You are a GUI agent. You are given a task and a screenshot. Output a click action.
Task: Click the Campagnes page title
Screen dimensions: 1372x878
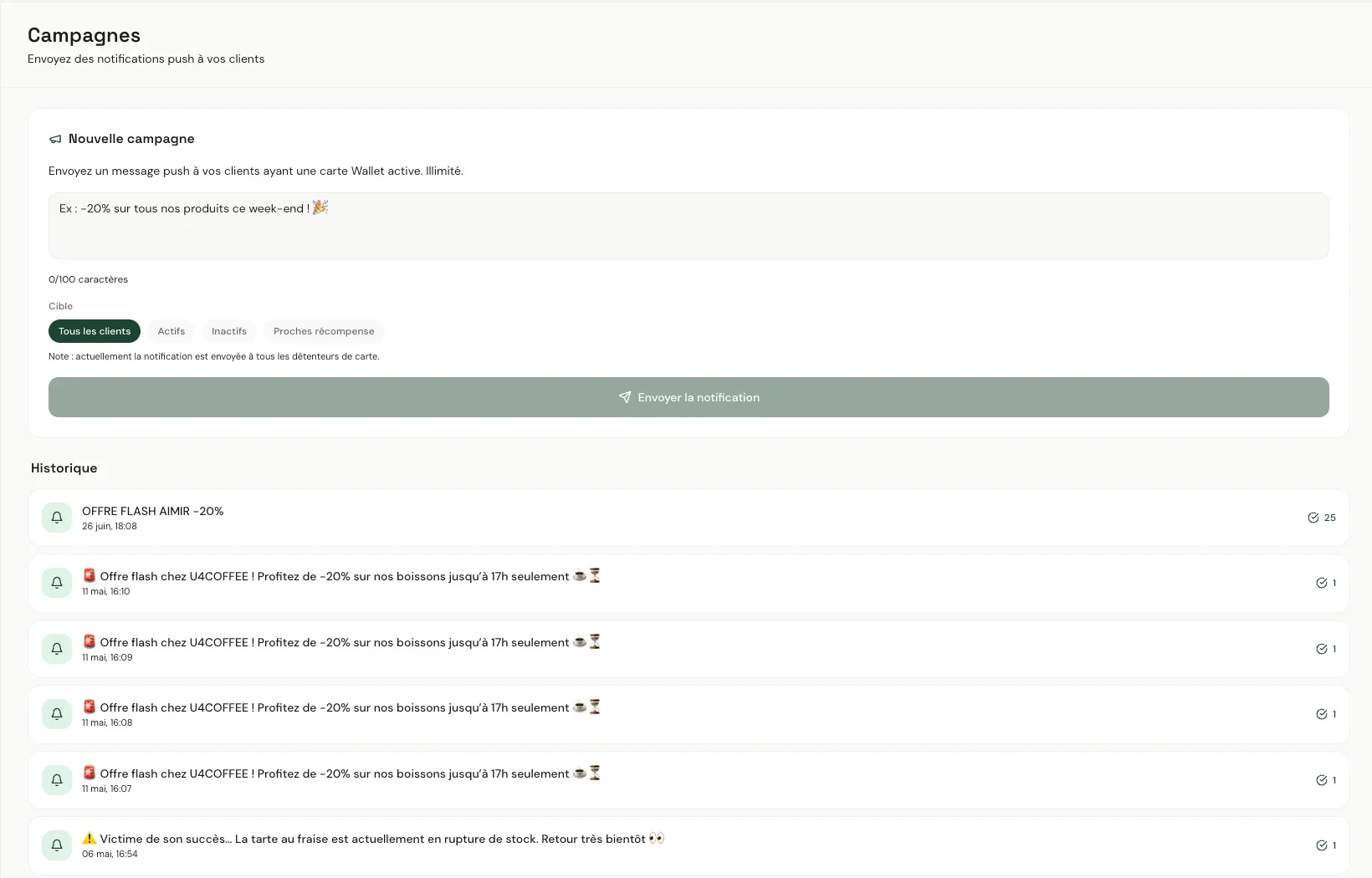(x=84, y=35)
